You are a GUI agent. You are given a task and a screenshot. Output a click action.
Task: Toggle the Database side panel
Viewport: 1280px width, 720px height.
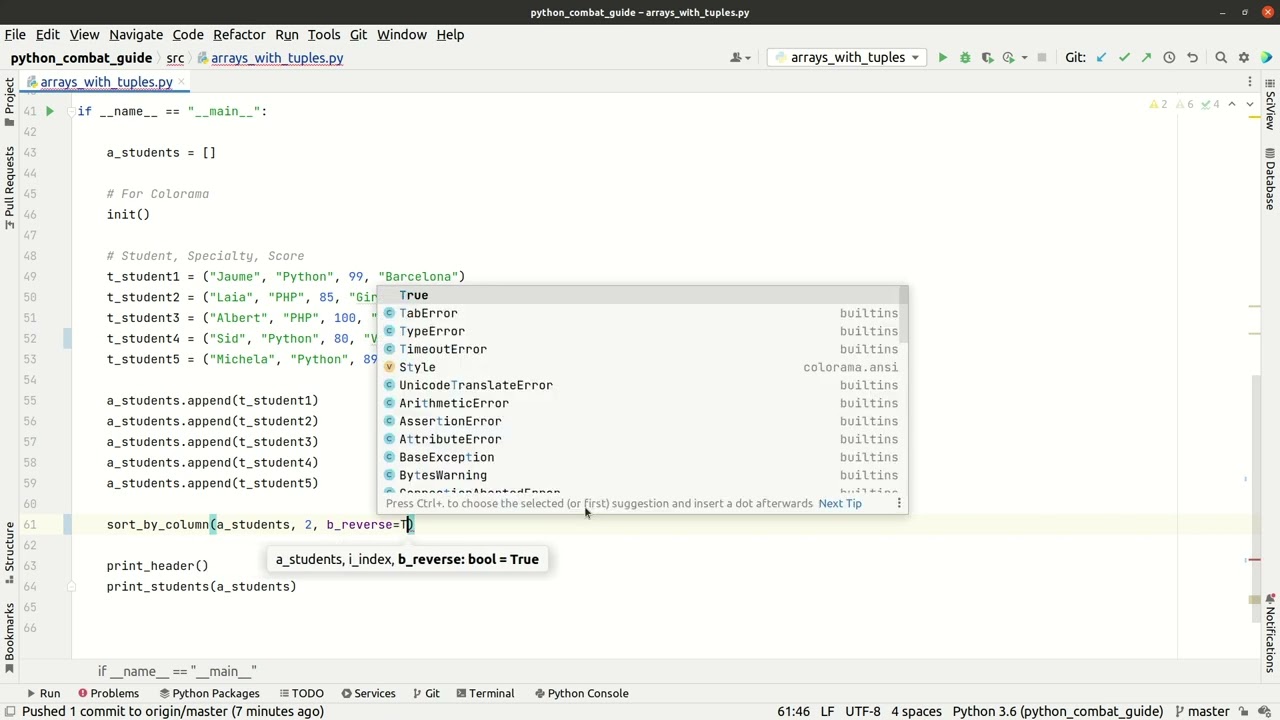[1270, 179]
